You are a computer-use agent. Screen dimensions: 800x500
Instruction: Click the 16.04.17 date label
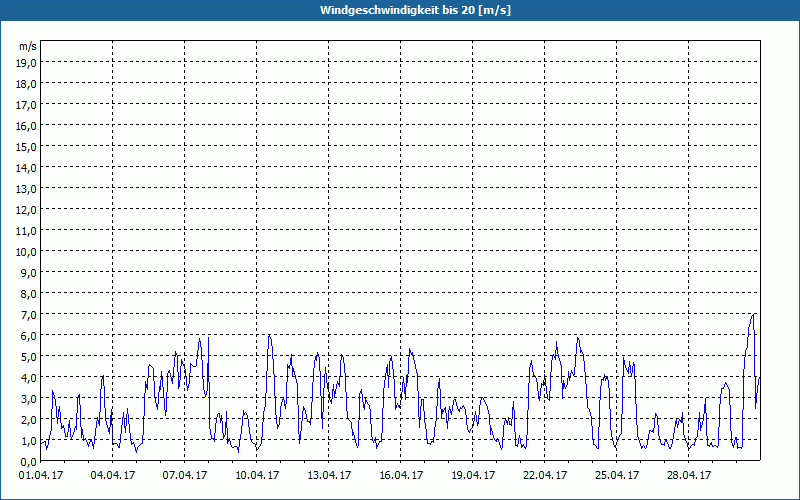tap(401, 476)
